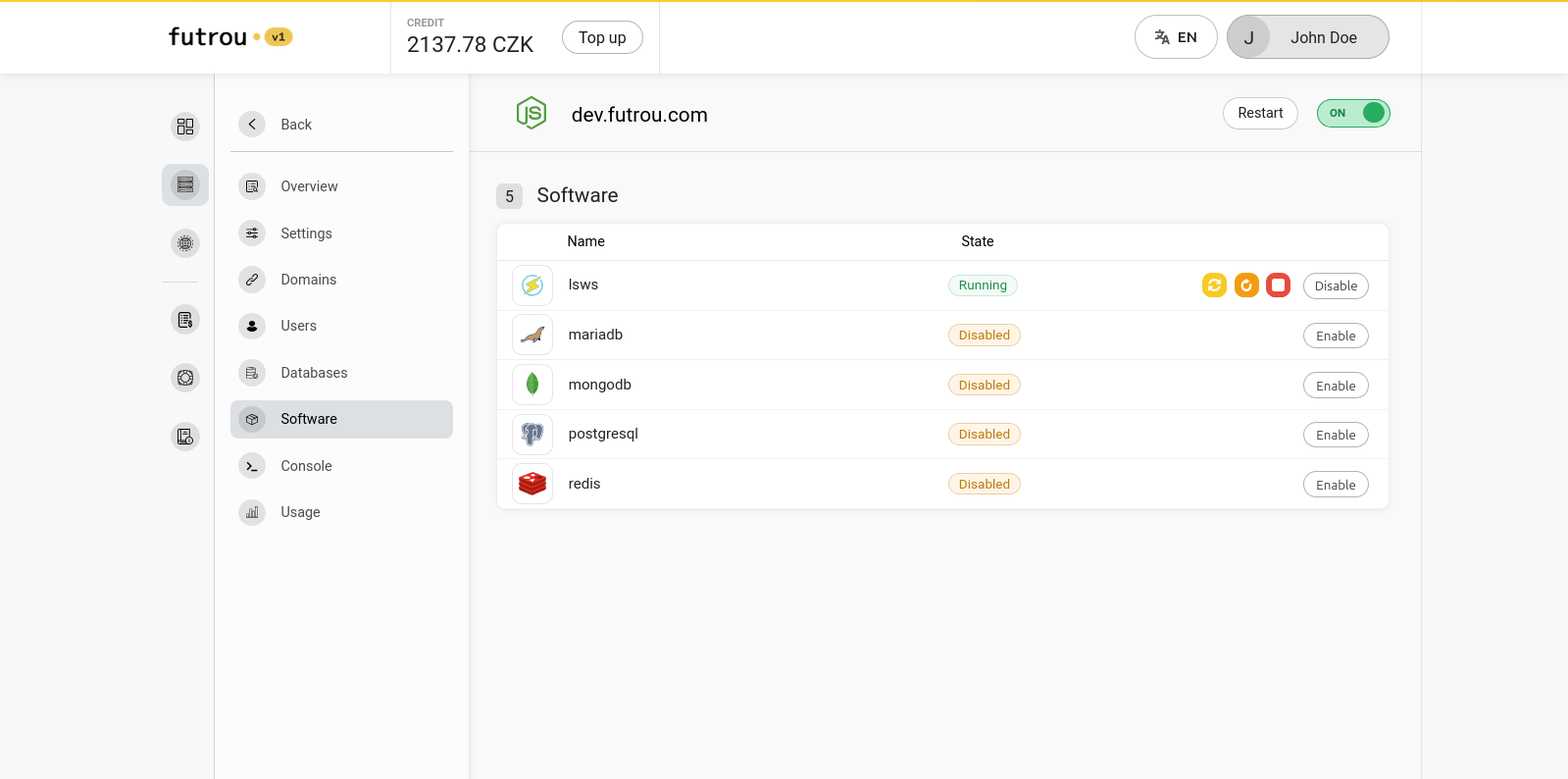
Task: Disable the lsws software
Action: click(x=1336, y=286)
